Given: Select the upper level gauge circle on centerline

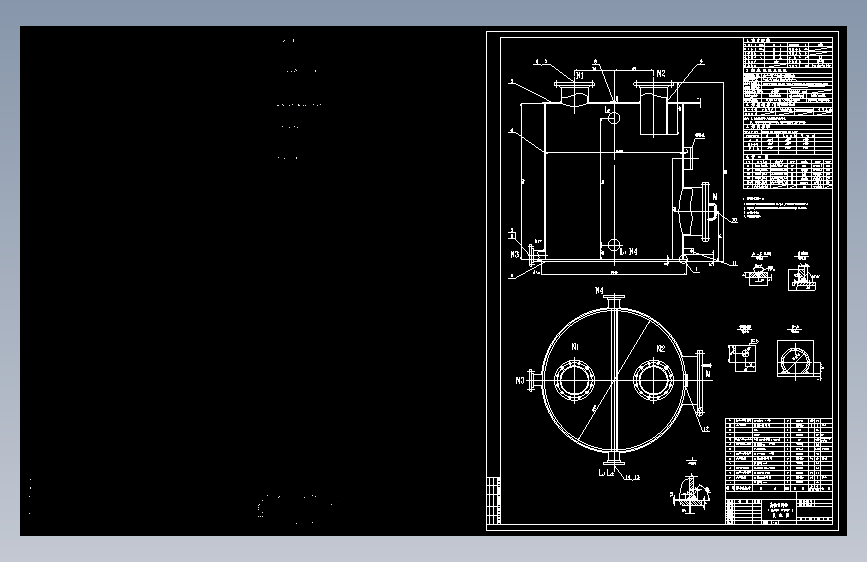Looking at the screenshot, I should pyautogui.click(x=614, y=117).
